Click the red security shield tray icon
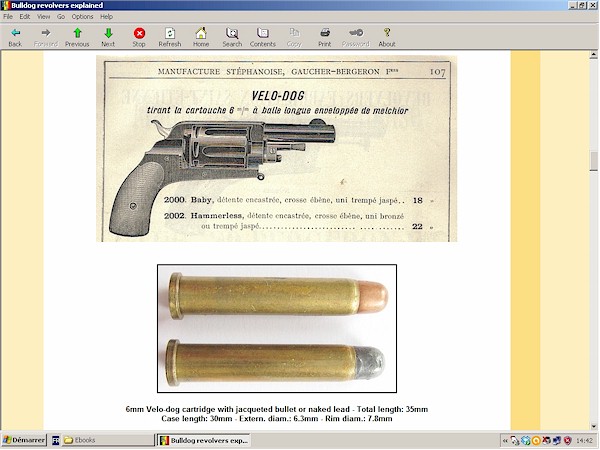 [567, 441]
